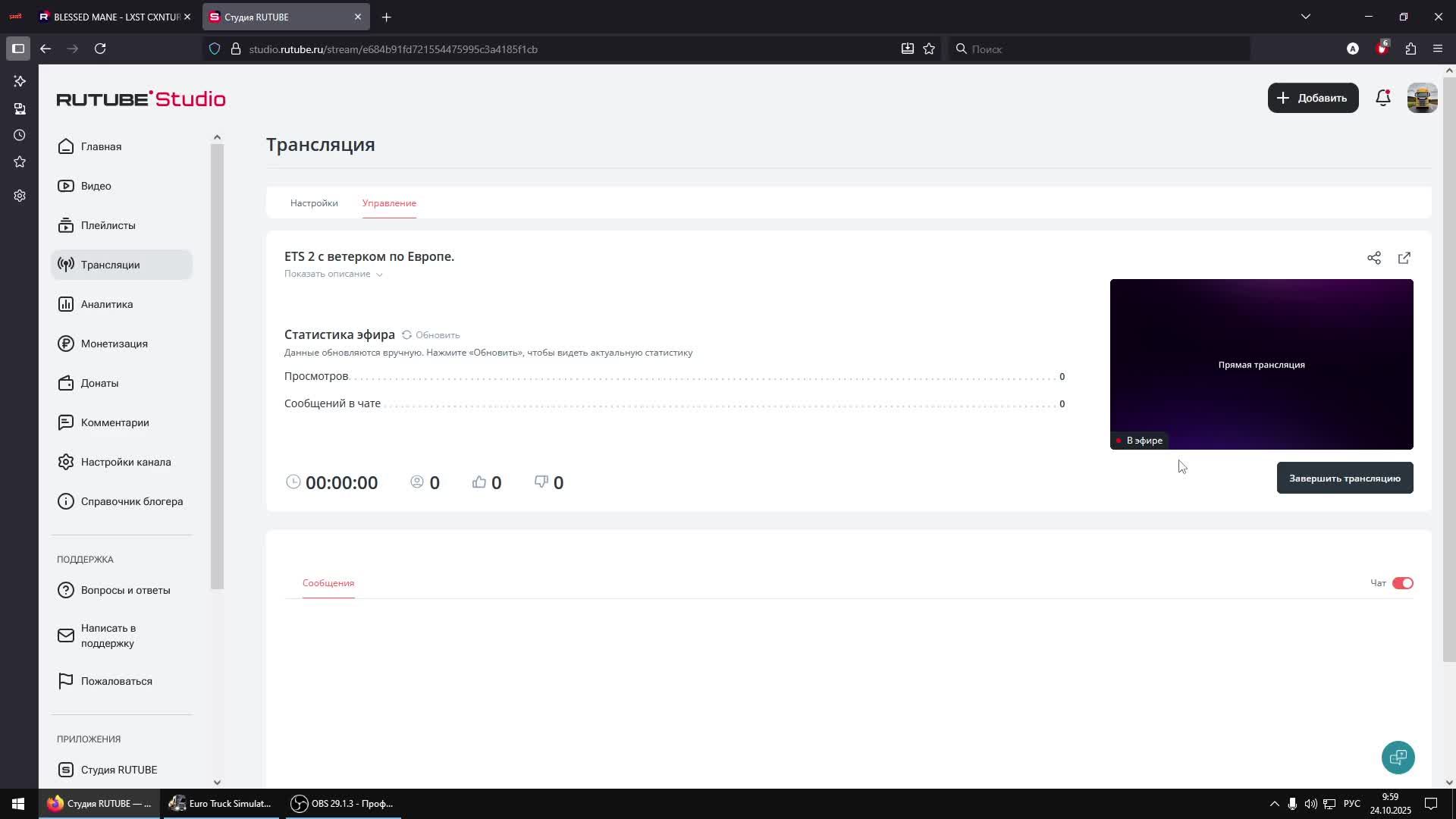Switch to OBS in the taskbar

pyautogui.click(x=343, y=804)
